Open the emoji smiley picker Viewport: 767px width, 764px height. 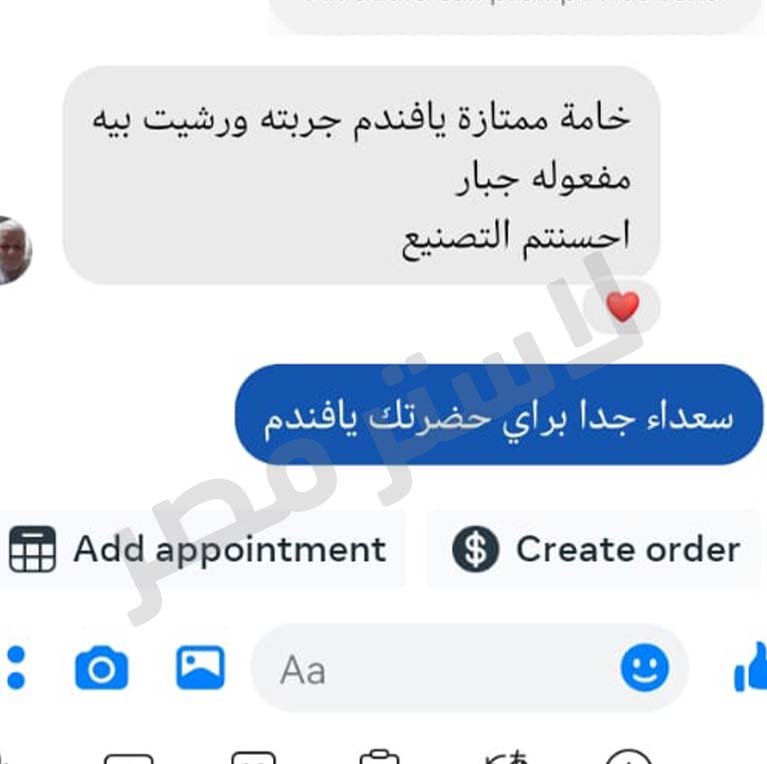point(645,668)
